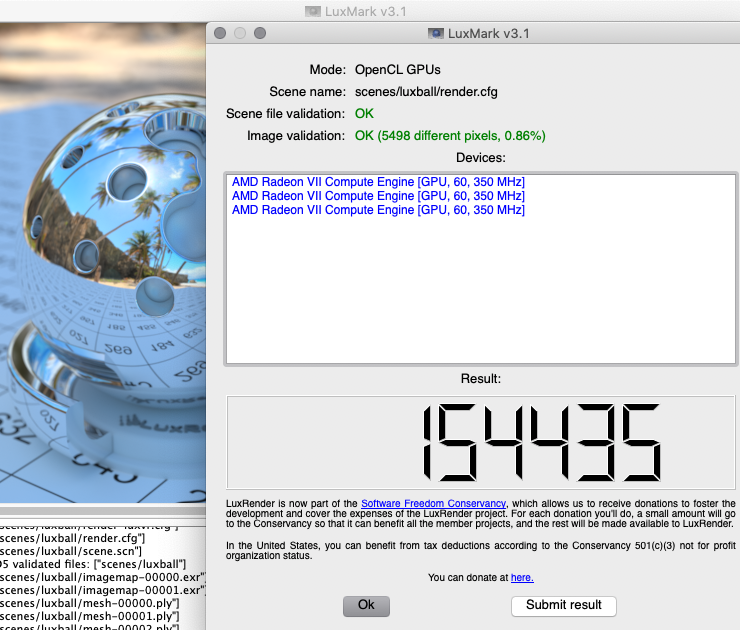
Task: Click the 'OpenCL GPUs' mode value
Action: [x=398, y=70]
